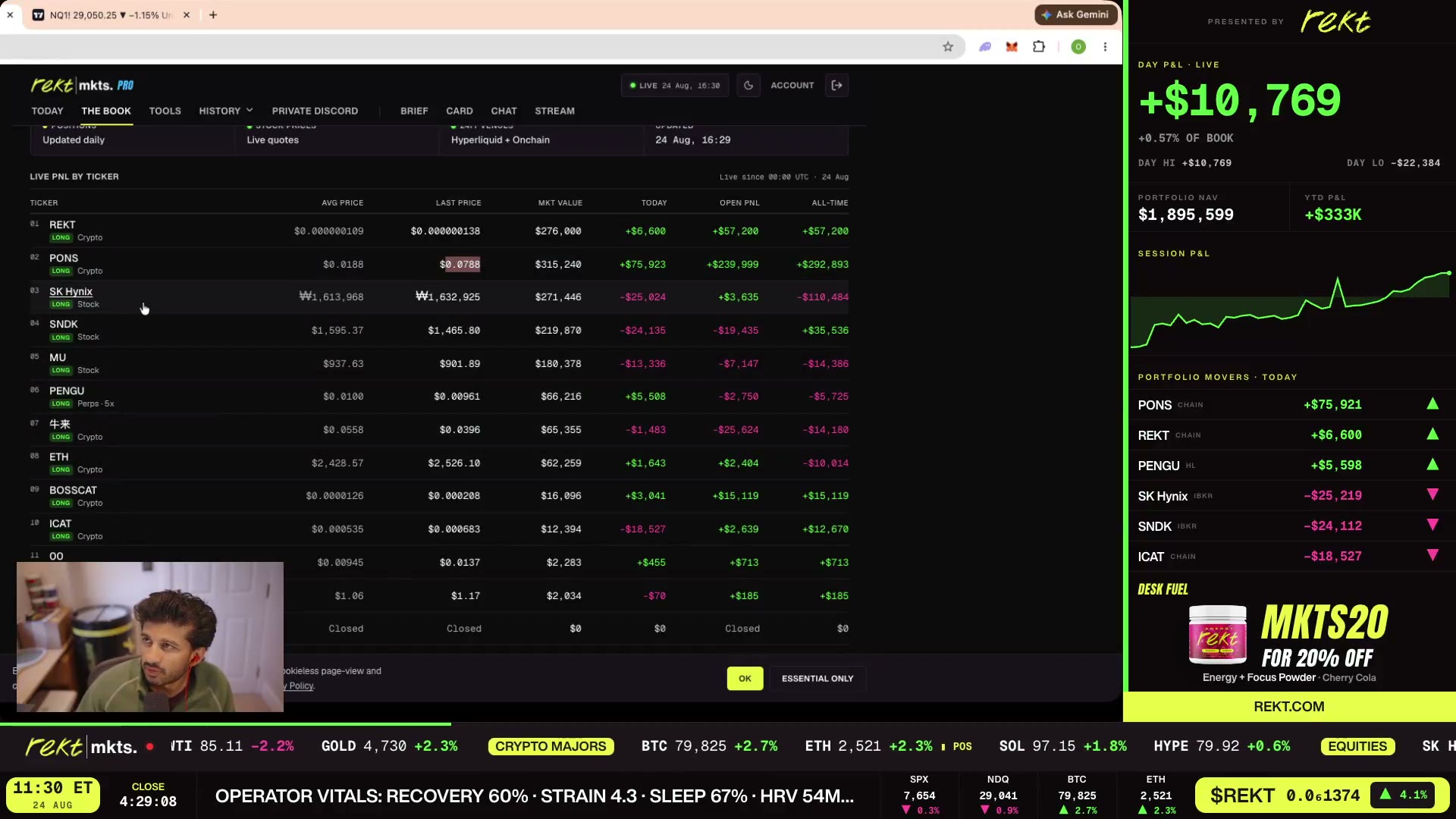Open Chrome three-dot menu

1105,47
